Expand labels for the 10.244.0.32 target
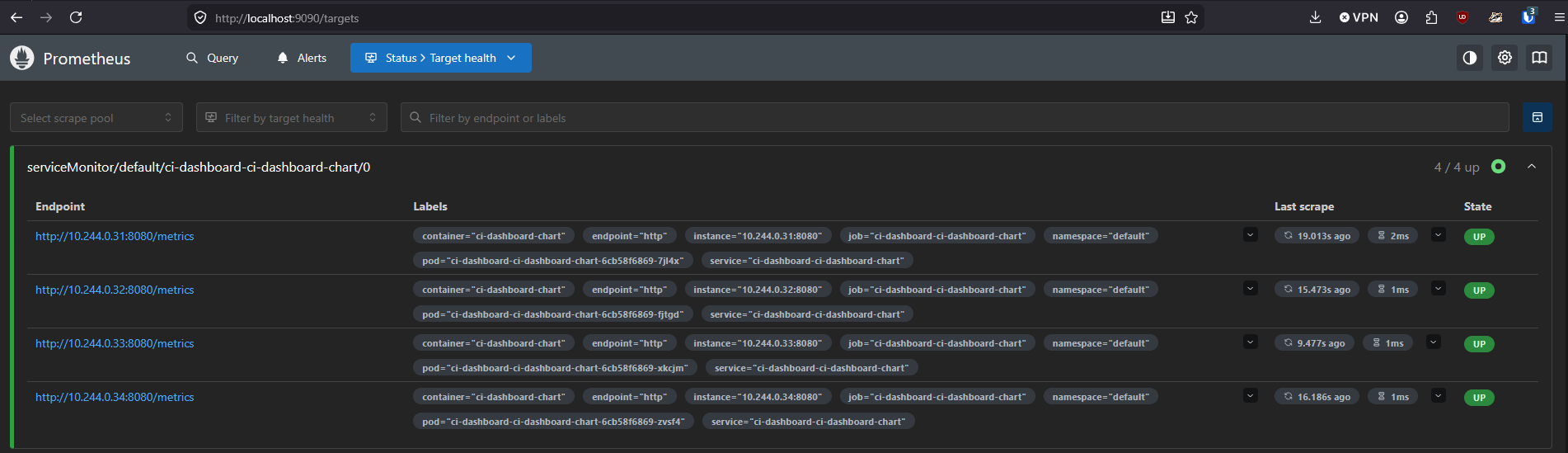Image resolution: width=1568 pixels, height=453 pixels. pyautogui.click(x=1251, y=289)
